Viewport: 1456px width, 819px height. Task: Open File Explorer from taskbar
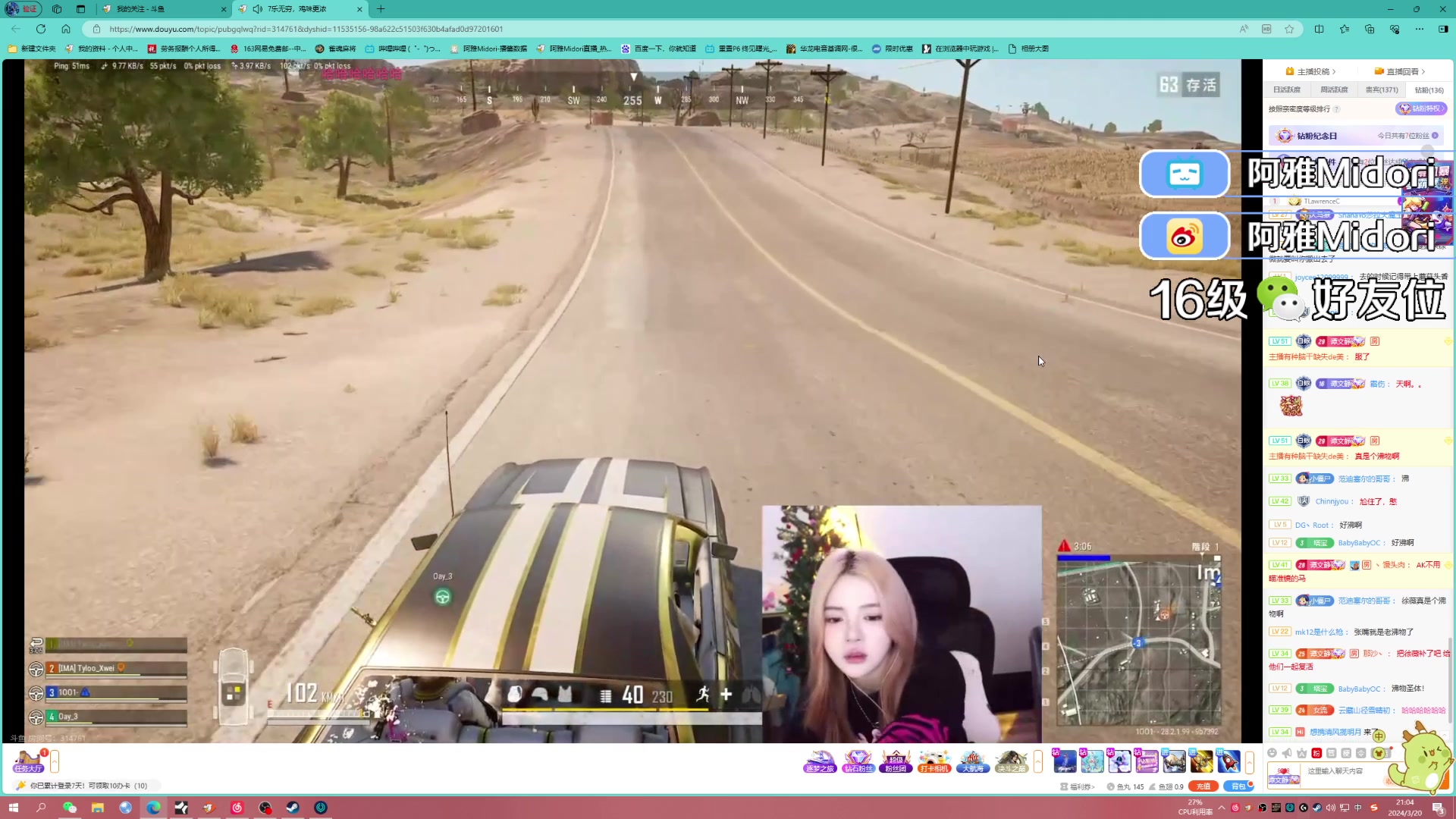pyautogui.click(x=98, y=808)
